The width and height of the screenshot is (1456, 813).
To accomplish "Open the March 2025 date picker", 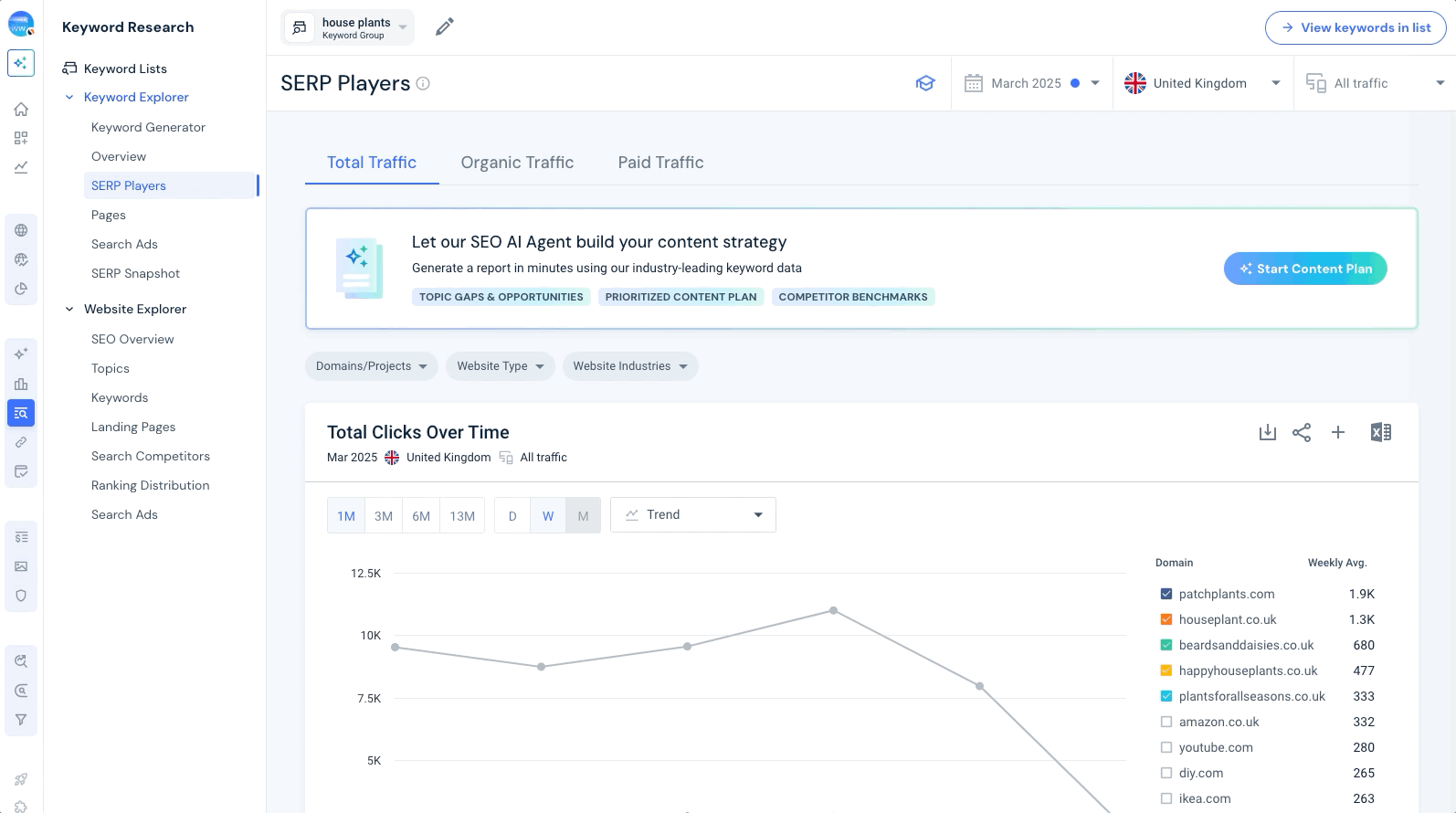I will coord(1032,83).
